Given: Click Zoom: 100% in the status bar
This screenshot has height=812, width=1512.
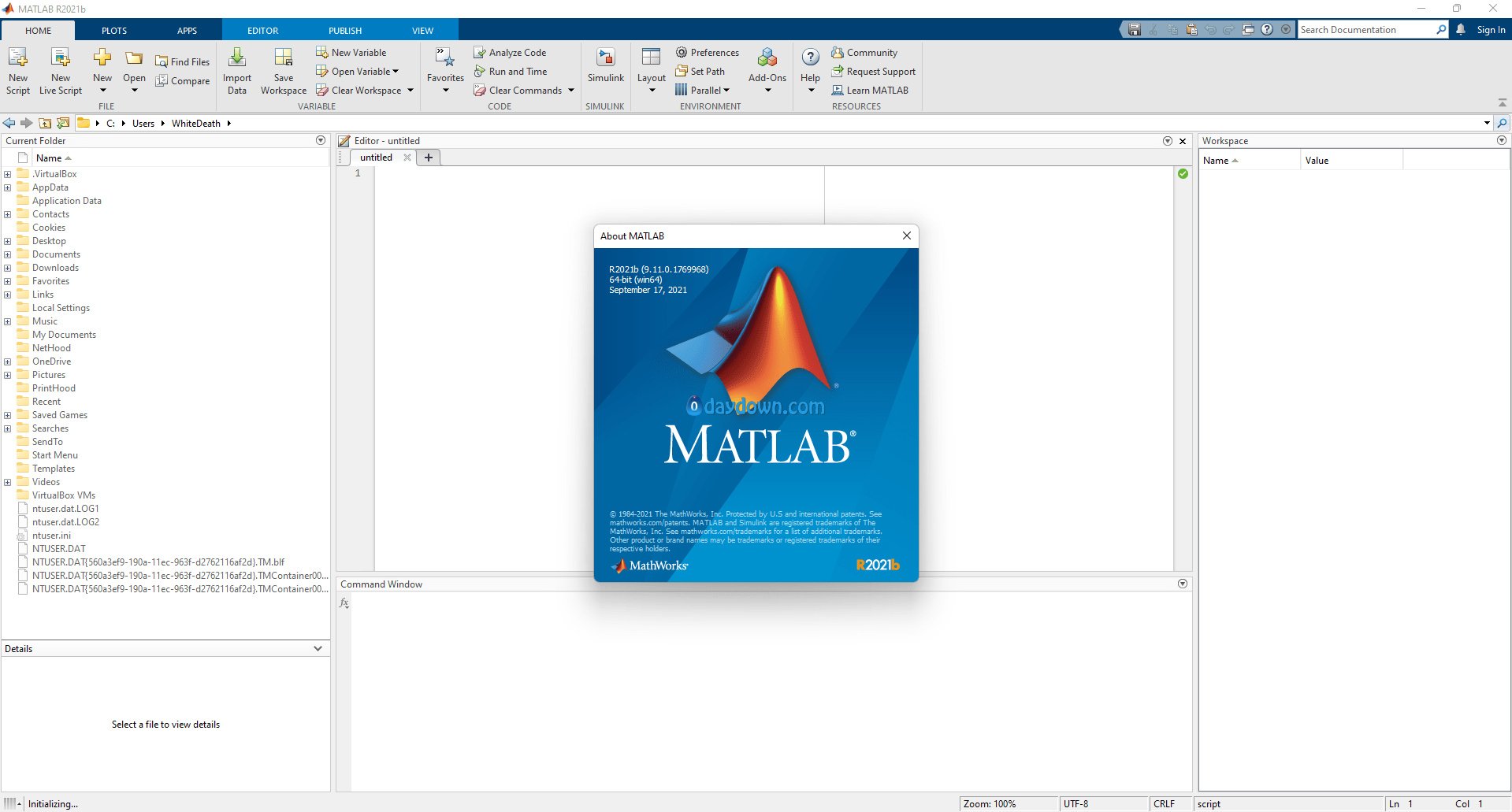Looking at the screenshot, I should (990, 804).
